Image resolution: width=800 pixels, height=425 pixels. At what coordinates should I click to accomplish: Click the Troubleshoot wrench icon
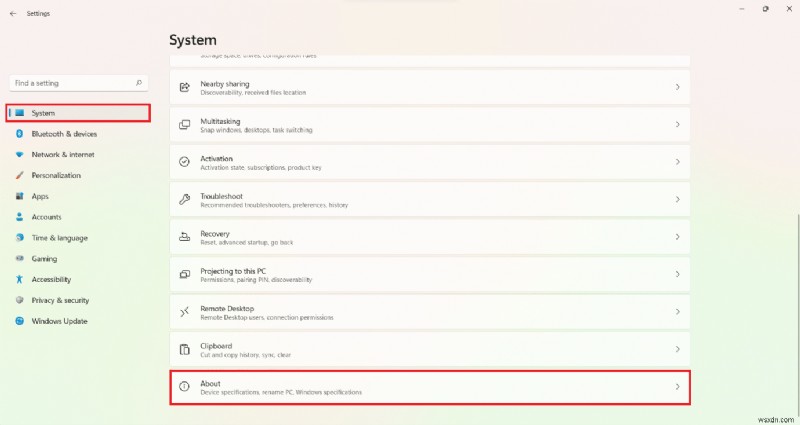(185, 199)
